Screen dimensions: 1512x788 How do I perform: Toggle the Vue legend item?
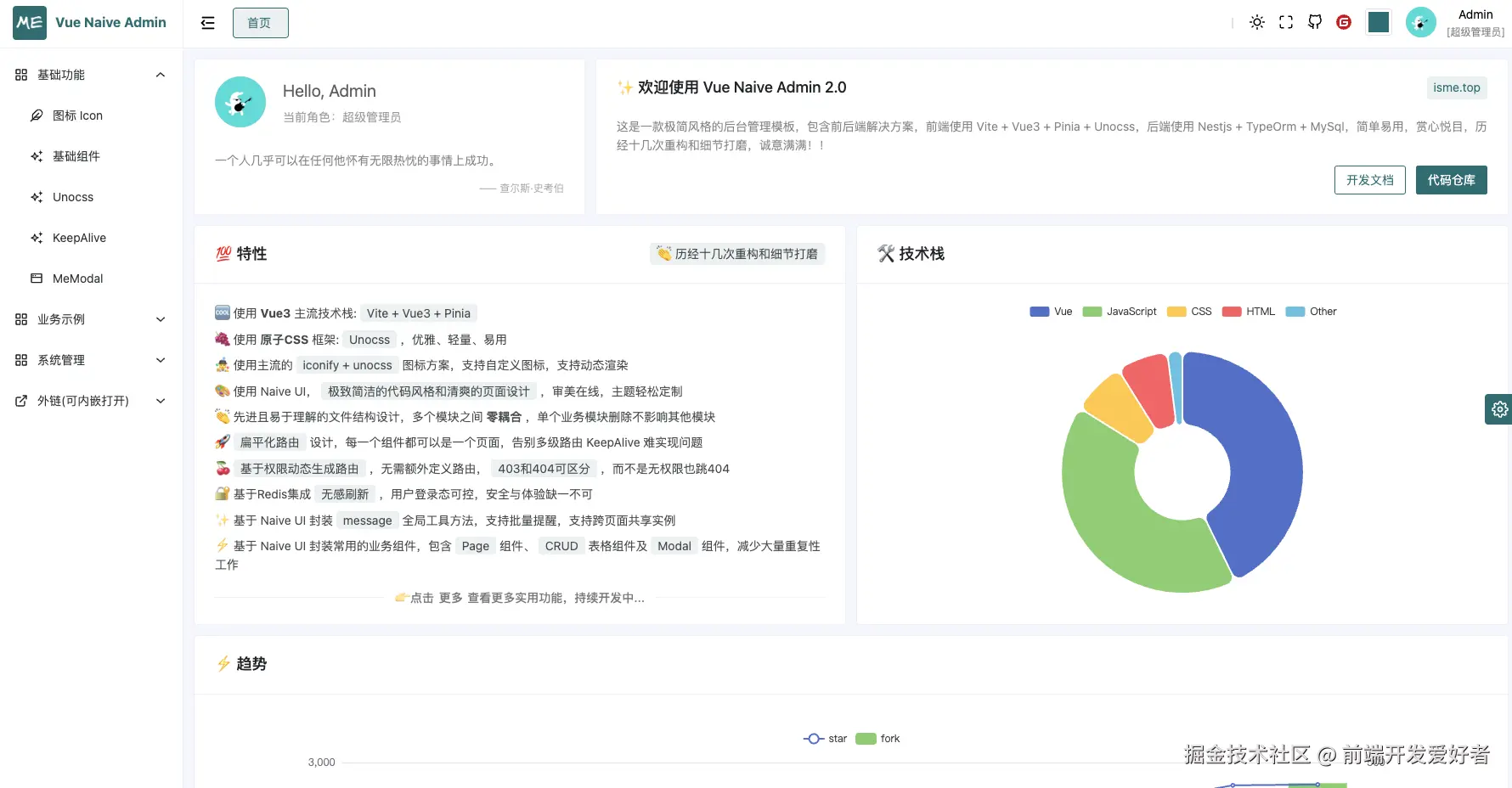(1051, 312)
